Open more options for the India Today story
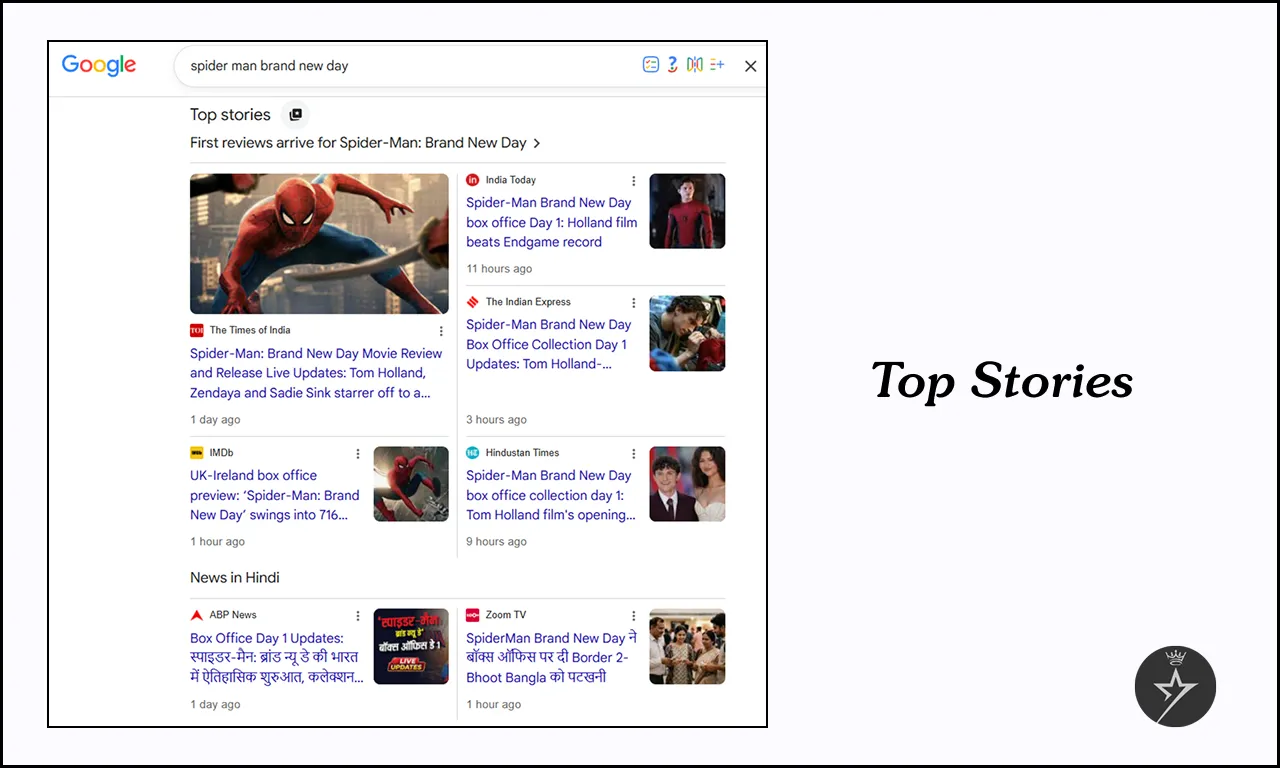The width and height of the screenshot is (1280, 768). [633, 181]
